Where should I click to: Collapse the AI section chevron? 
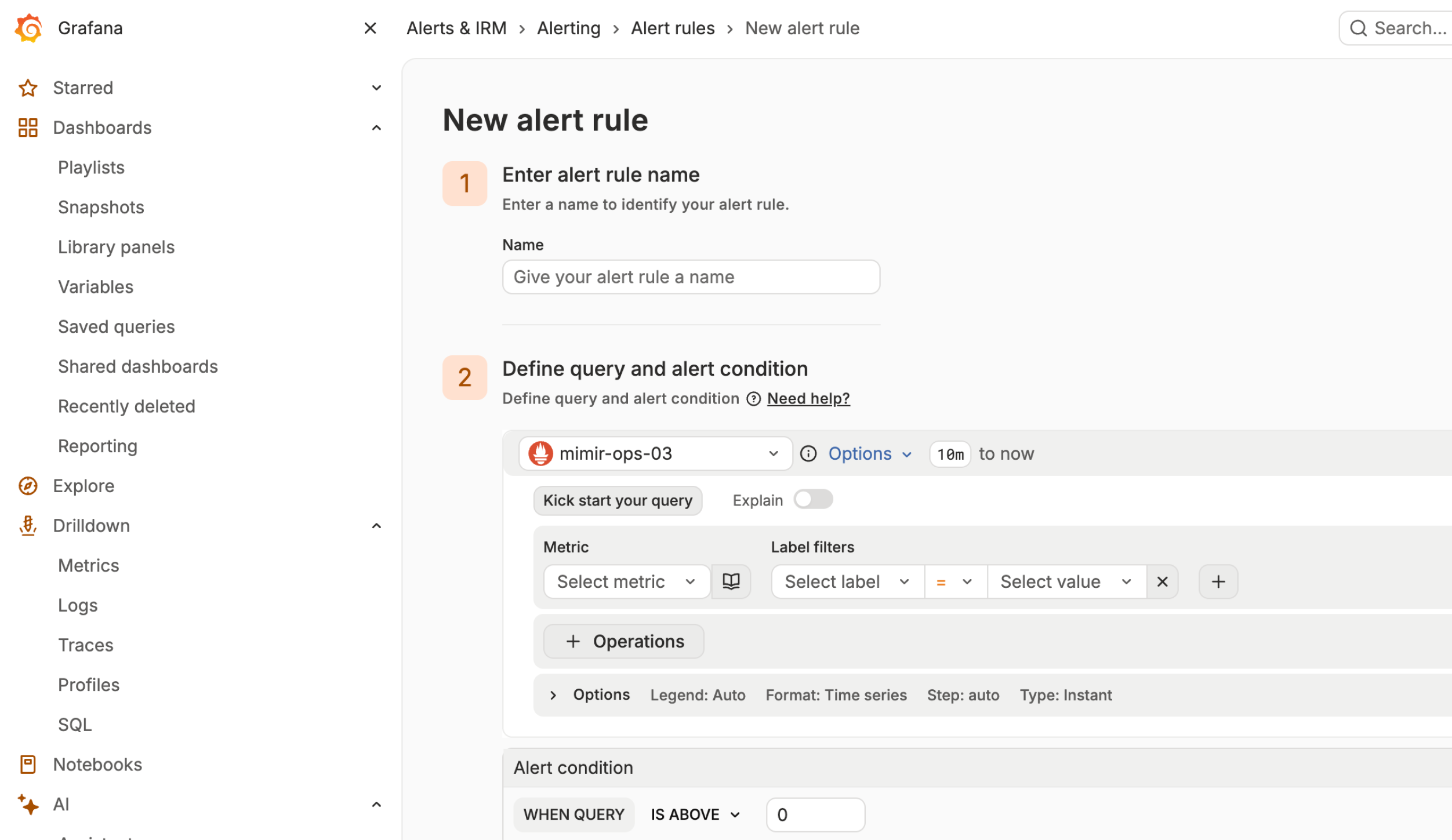point(376,804)
